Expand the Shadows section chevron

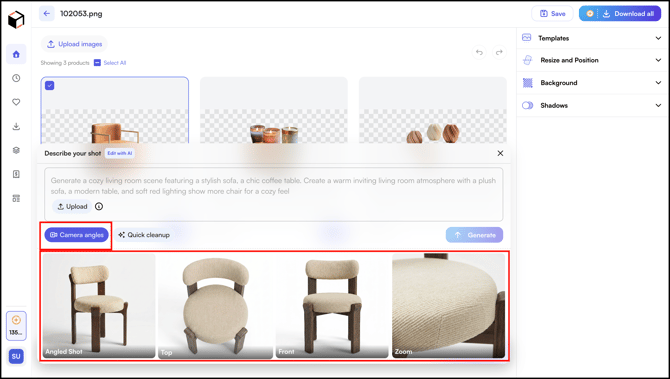pyautogui.click(x=658, y=106)
